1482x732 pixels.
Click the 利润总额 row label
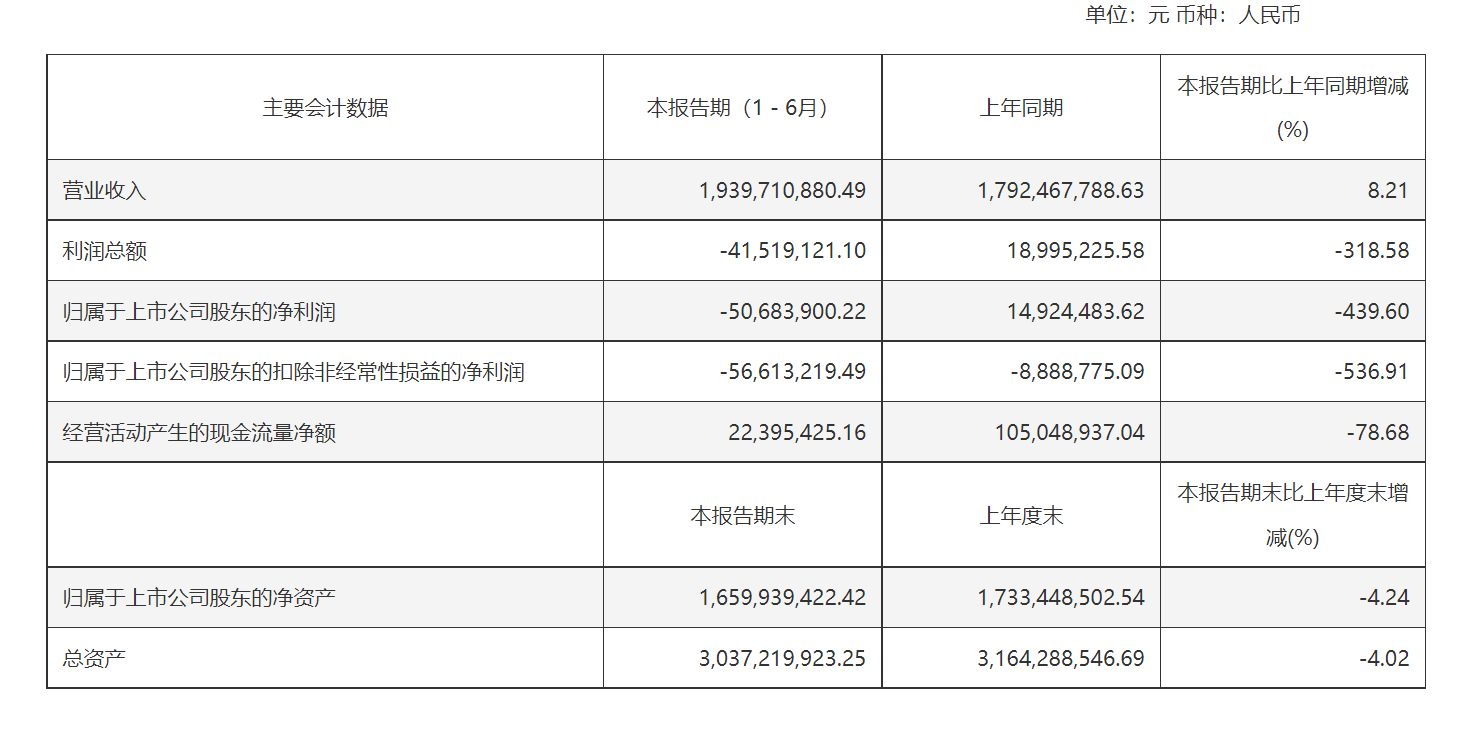(x=105, y=251)
